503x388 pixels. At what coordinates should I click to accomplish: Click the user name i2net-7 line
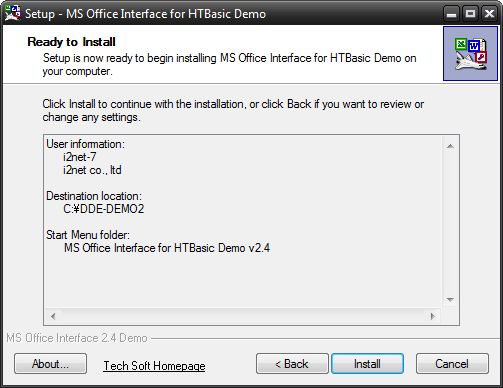80,157
